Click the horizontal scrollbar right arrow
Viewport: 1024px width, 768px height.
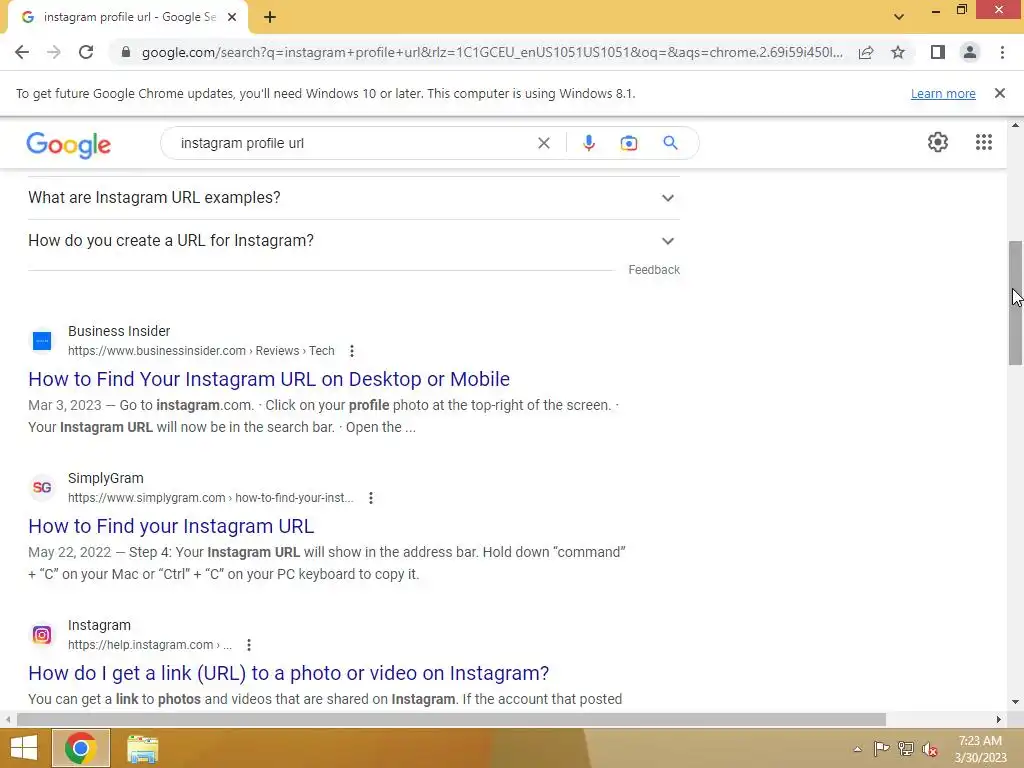(999, 720)
